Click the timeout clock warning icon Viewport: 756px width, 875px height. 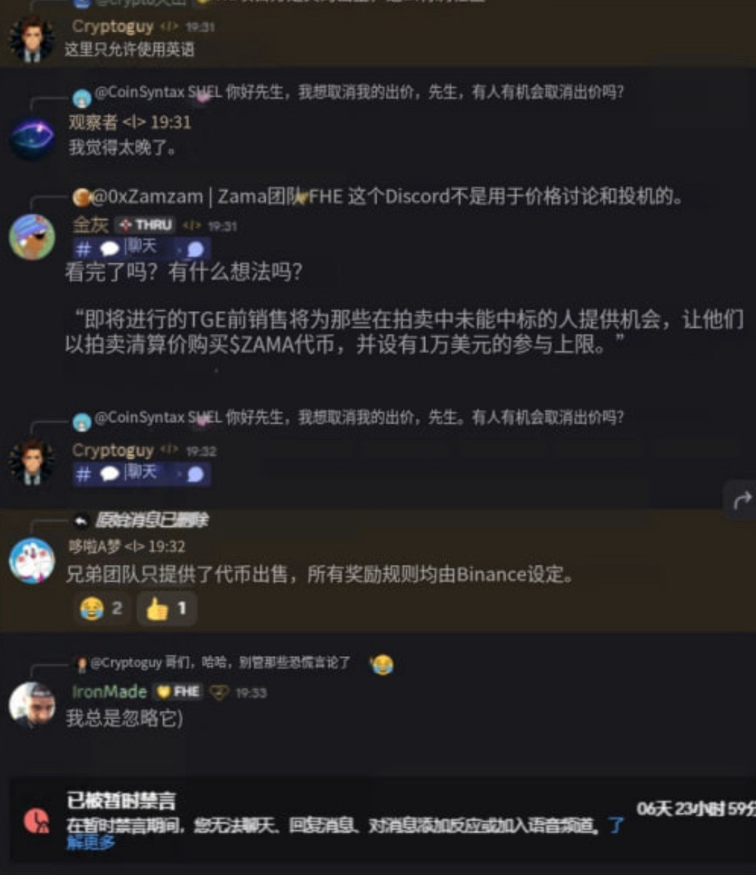(x=37, y=821)
